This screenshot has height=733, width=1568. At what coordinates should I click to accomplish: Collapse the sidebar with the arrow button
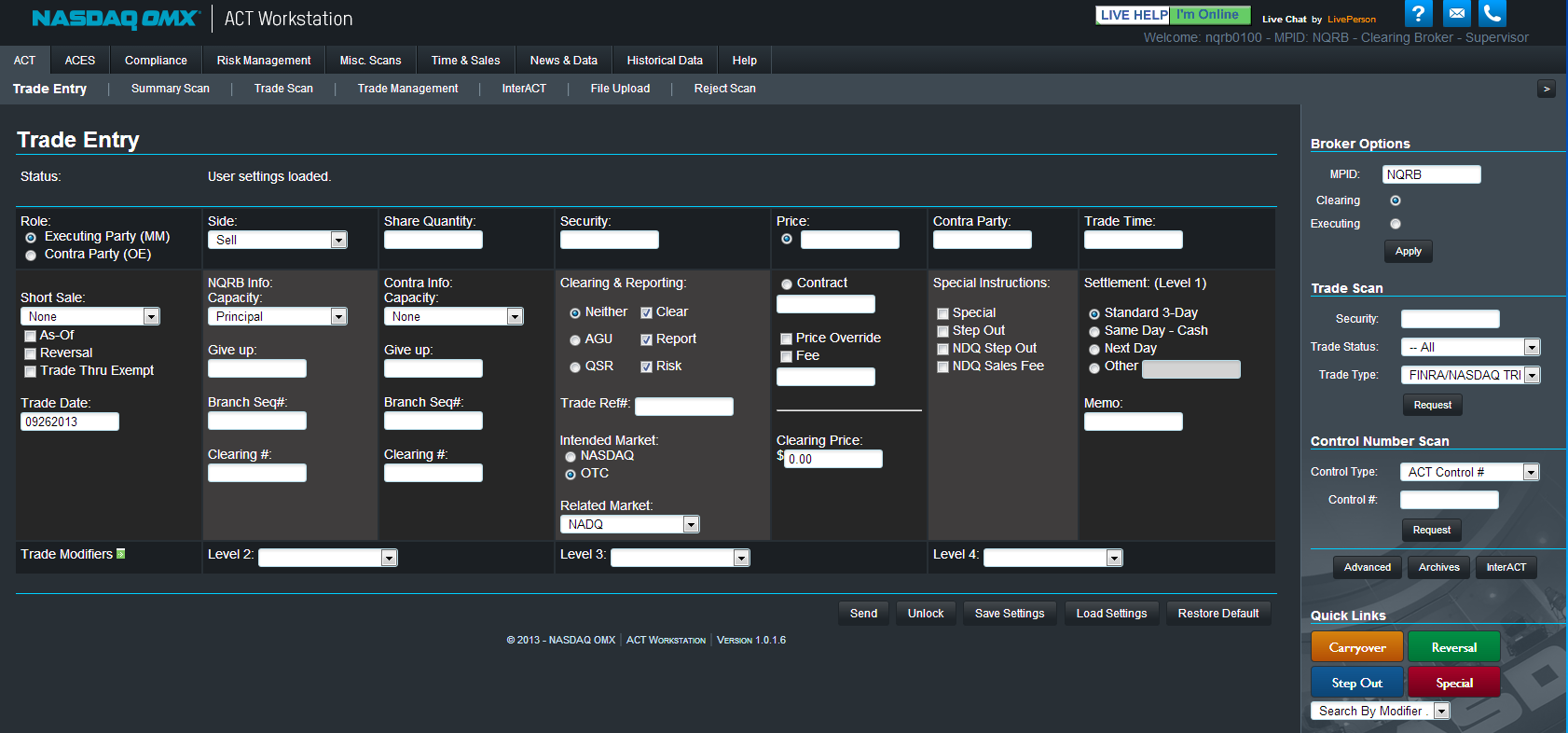point(1547,89)
